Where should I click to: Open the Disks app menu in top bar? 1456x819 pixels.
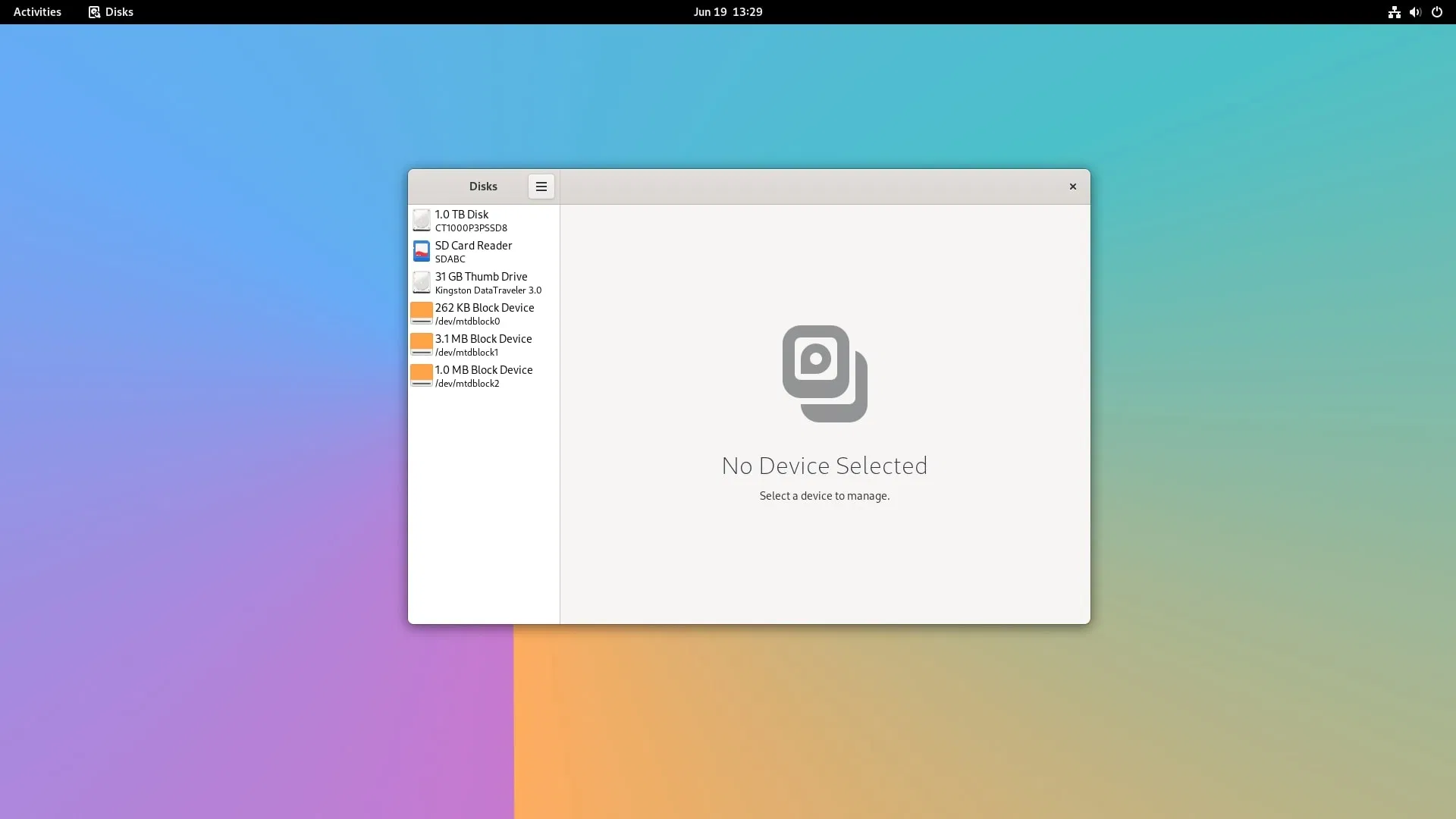tap(111, 12)
